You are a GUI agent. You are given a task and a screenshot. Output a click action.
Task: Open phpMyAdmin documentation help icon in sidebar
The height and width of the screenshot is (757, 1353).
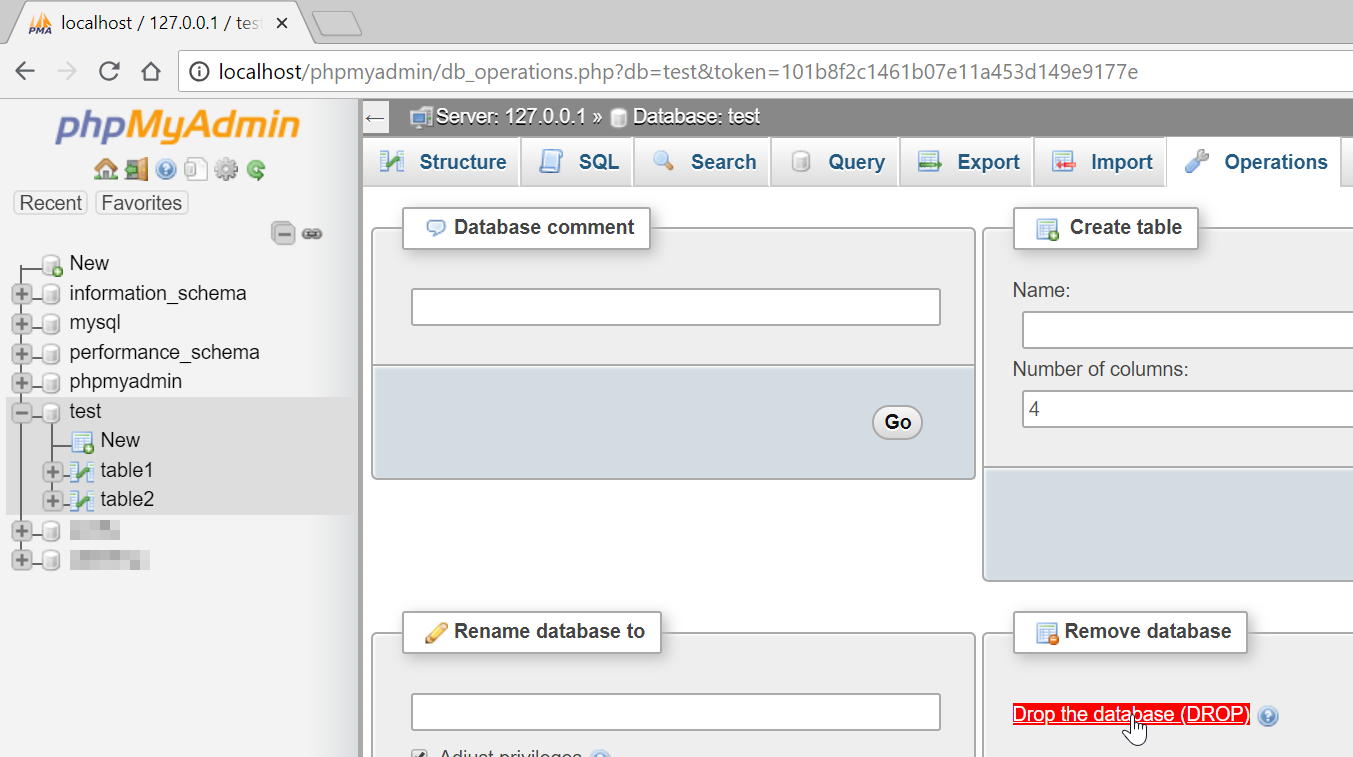click(x=166, y=169)
